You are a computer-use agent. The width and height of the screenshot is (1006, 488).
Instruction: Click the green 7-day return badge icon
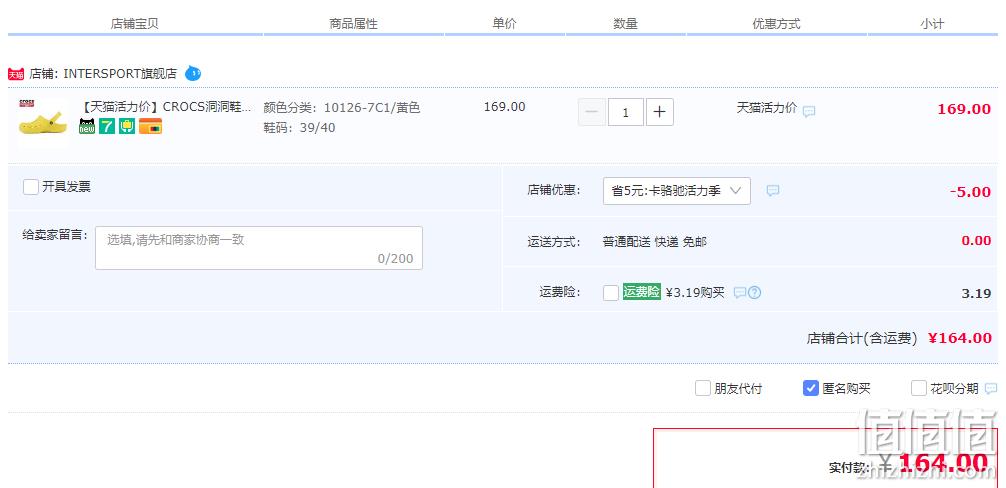pyautogui.click(x=107, y=126)
